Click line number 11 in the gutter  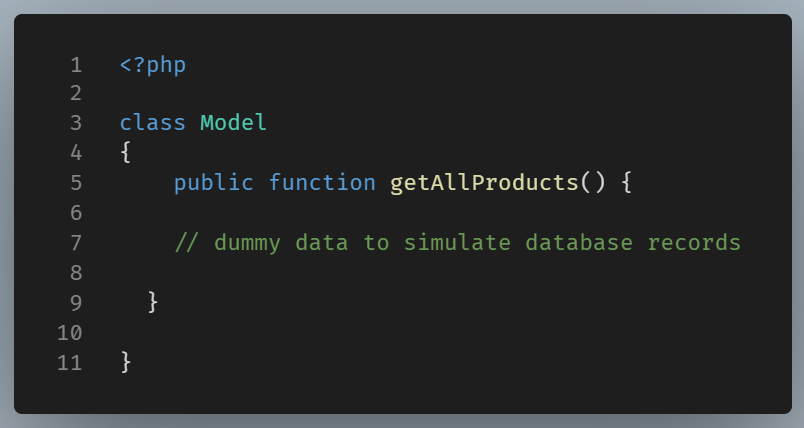(x=70, y=361)
